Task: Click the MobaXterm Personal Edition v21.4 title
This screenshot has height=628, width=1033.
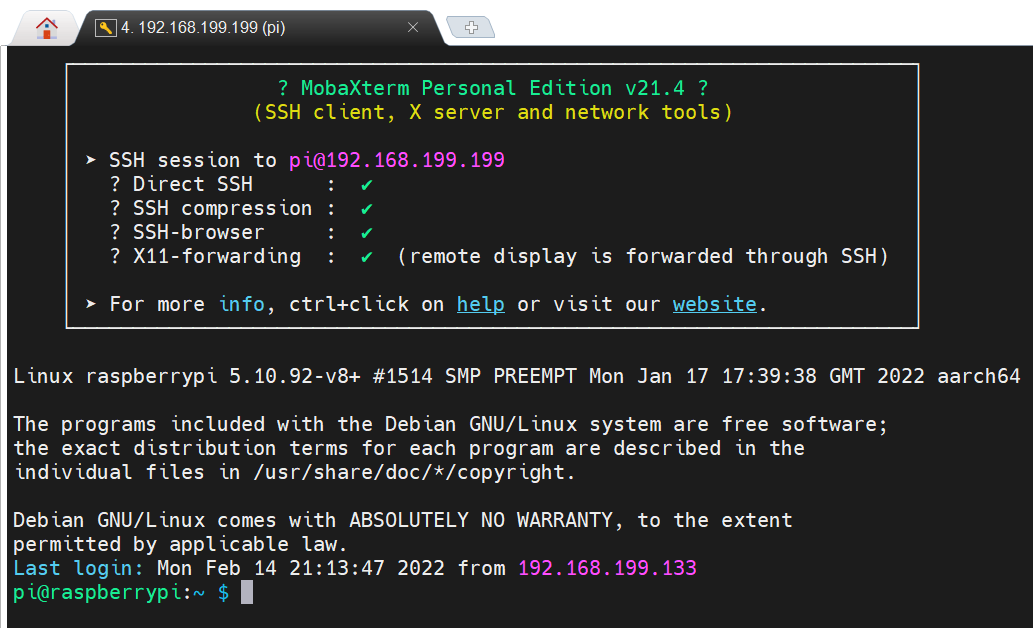Action: point(492,88)
